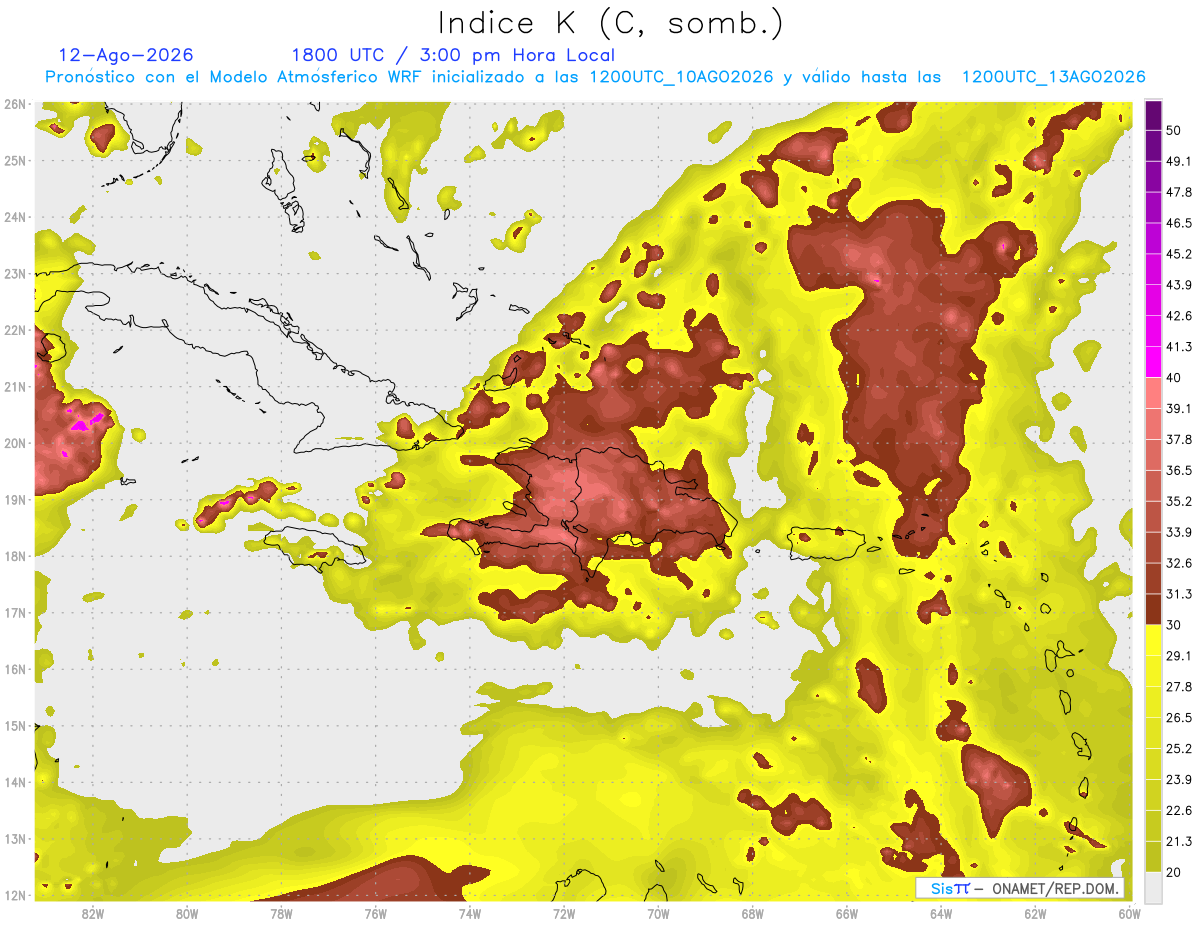Click the colorbar label "33.9"
Viewport: 1200px width, 927px height.
1178,532
